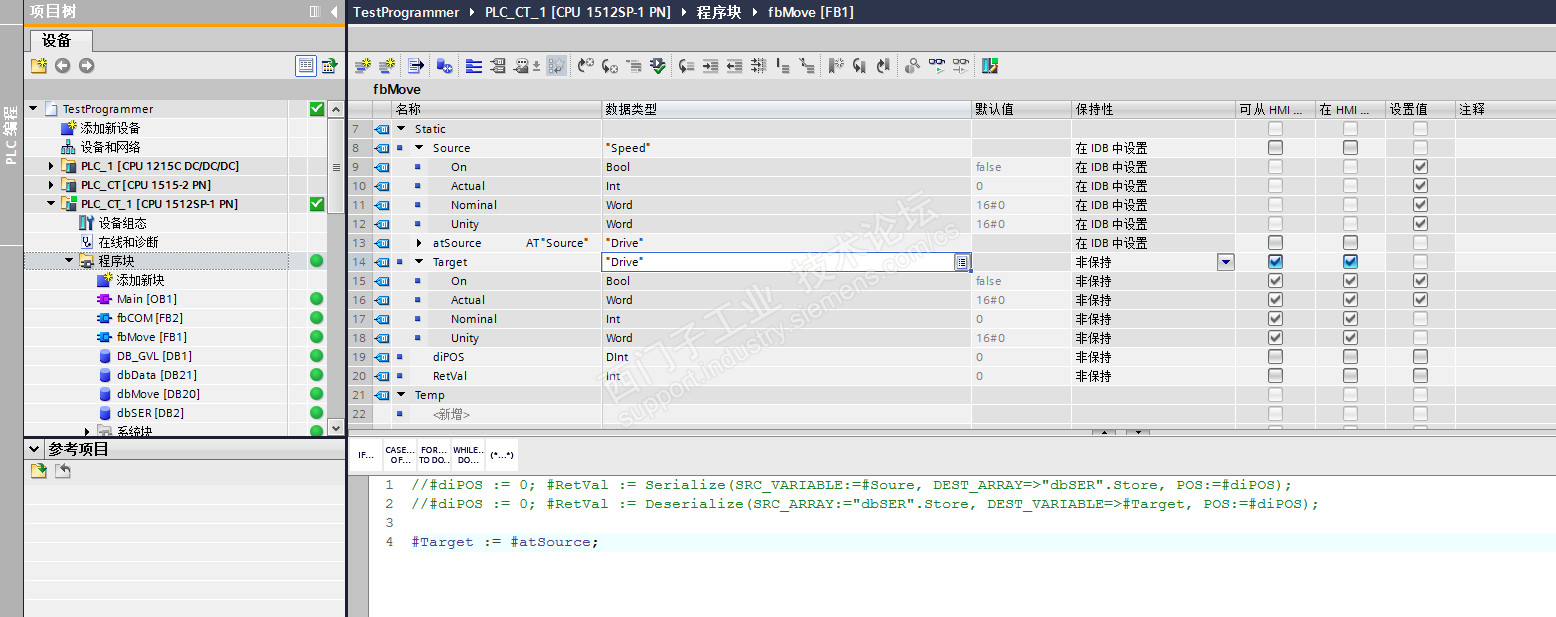The height and width of the screenshot is (617, 1556).
Task: Toggle the overview table view icon in project tree
Action: 306,66
